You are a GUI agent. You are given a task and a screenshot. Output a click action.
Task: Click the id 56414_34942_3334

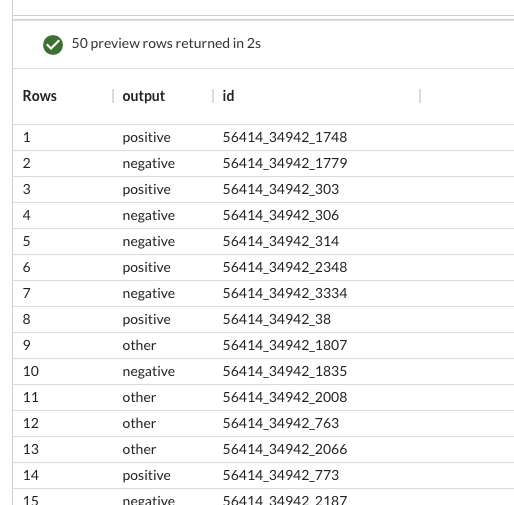[x=285, y=293]
